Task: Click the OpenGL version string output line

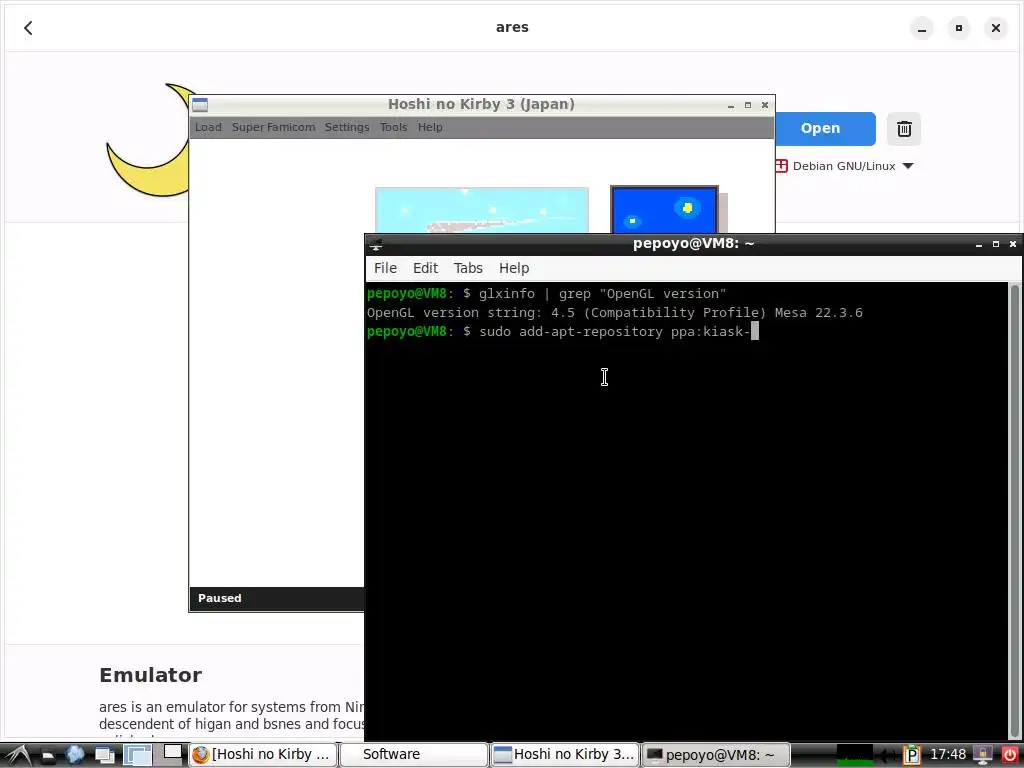Action: coord(615,313)
